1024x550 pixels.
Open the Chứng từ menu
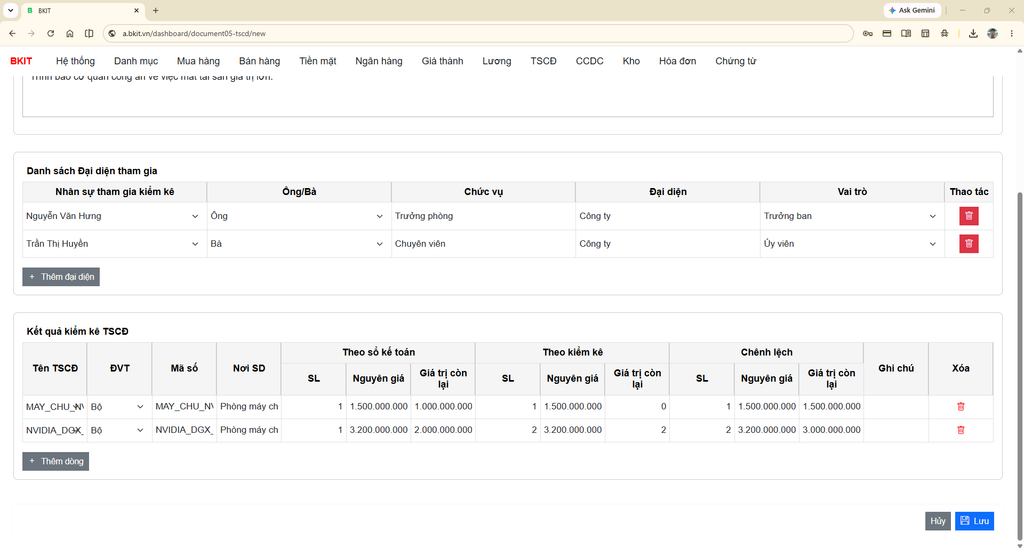(x=735, y=61)
